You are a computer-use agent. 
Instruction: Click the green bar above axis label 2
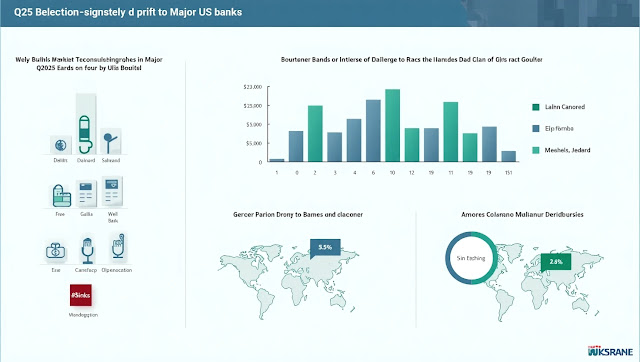315,133
